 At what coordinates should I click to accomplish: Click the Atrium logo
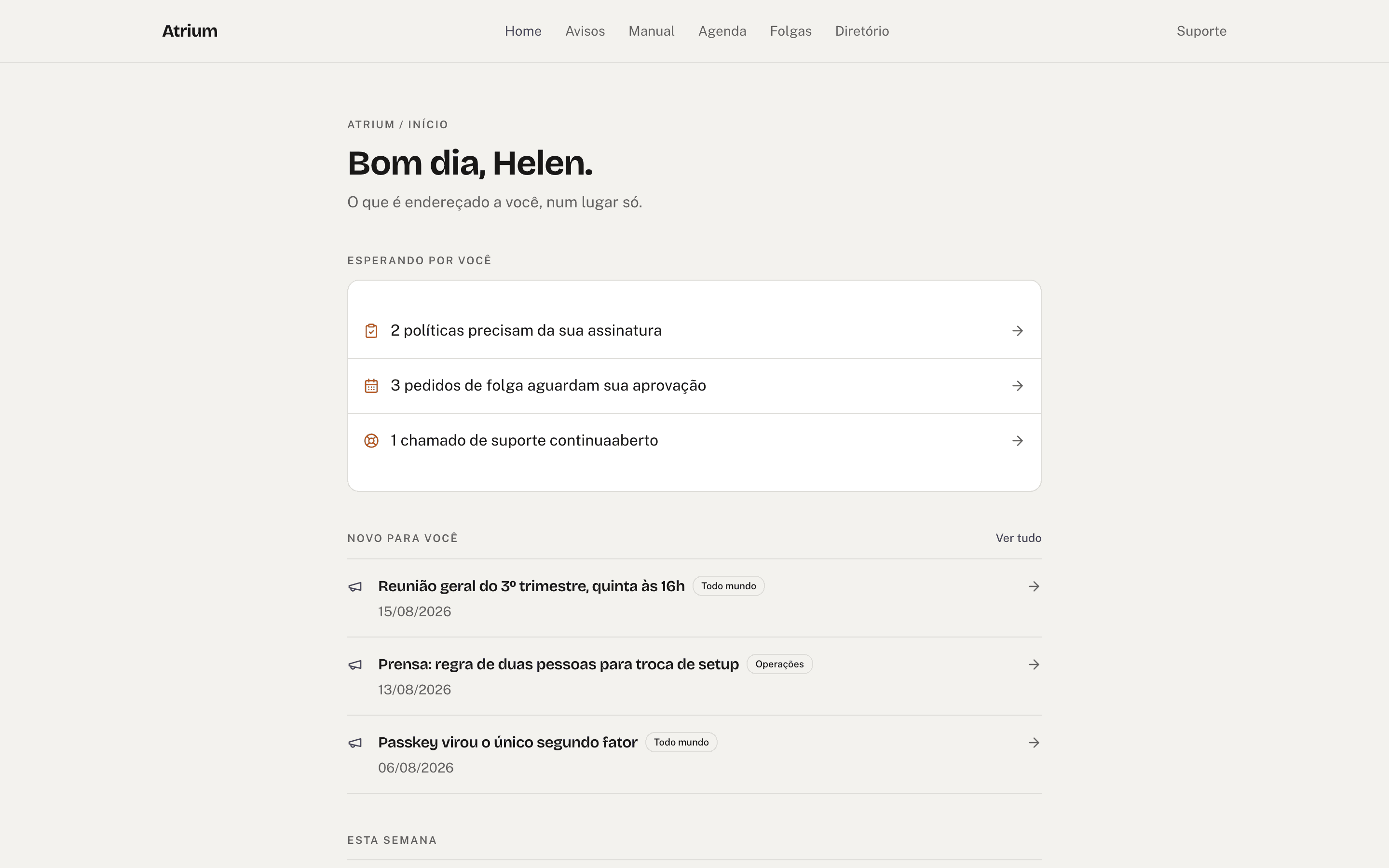(190, 31)
